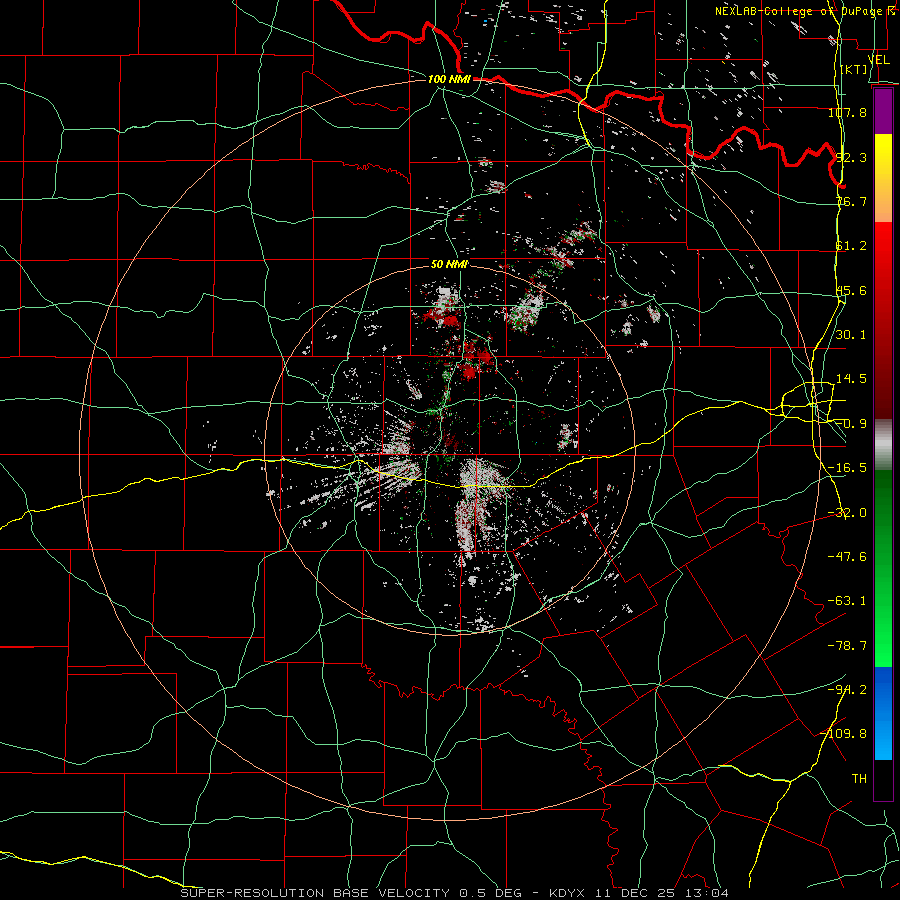
Task: Click the -94.2 velocity scale value
Action: pos(847,690)
